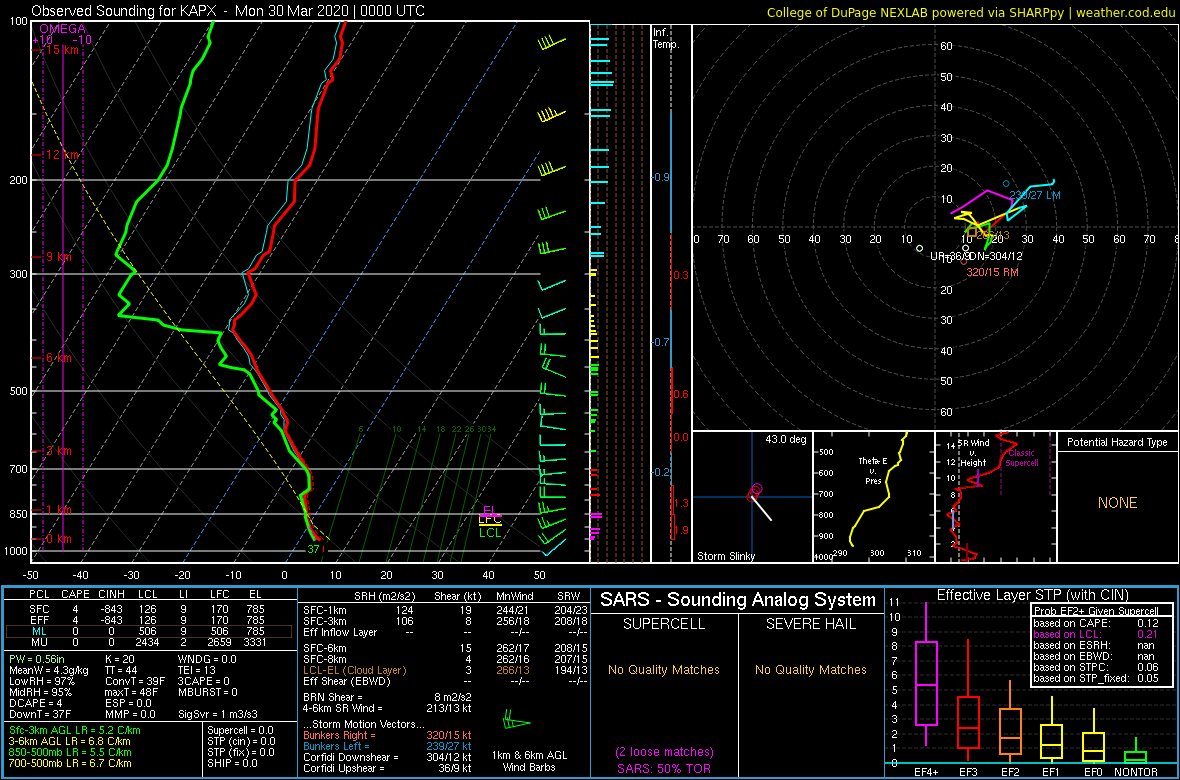This screenshot has height=780, width=1180.
Task: Click the 850 pressure level label
Action: (17, 514)
